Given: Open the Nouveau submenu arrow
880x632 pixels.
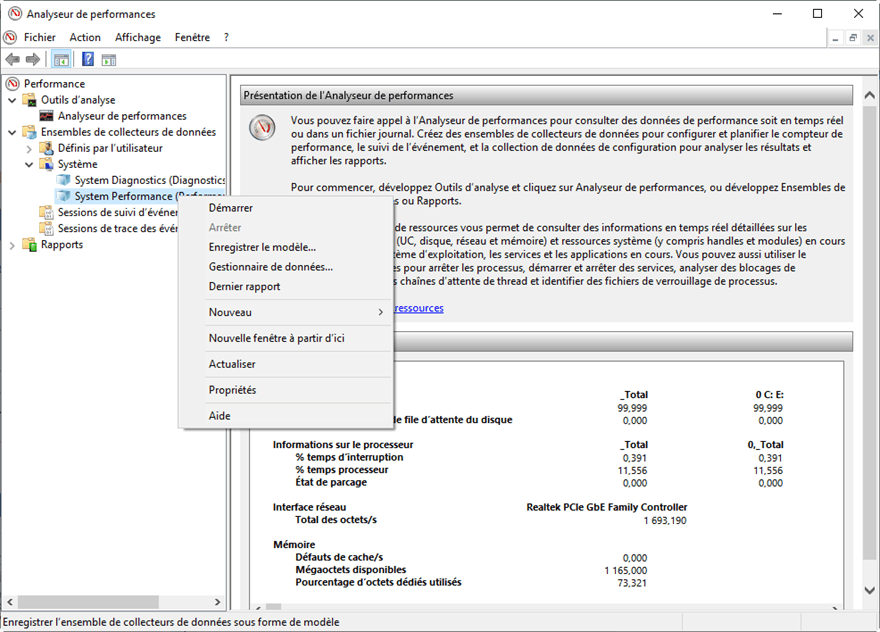Looking at the screenshot, I should [381, 312].
